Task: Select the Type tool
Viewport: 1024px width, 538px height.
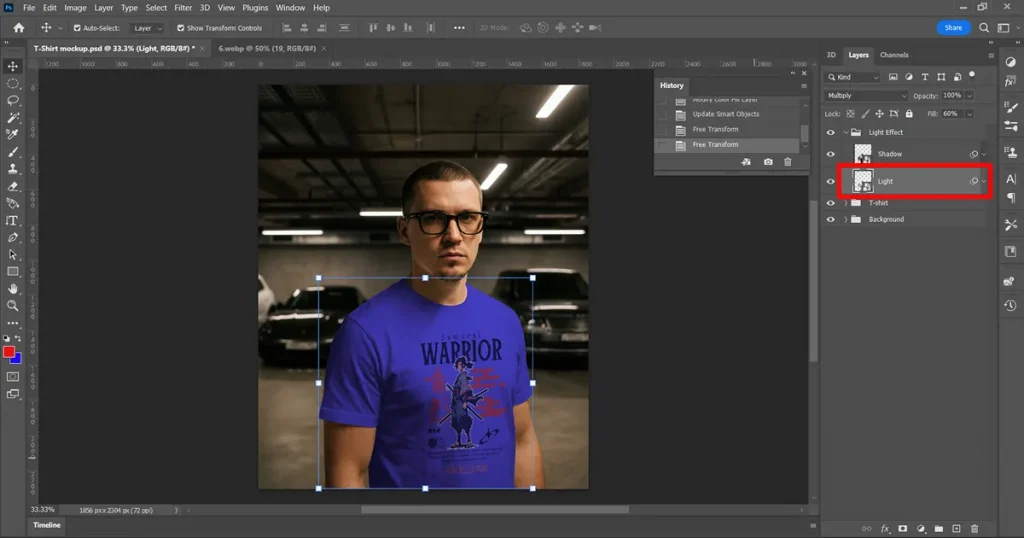Action: [12, 221]
